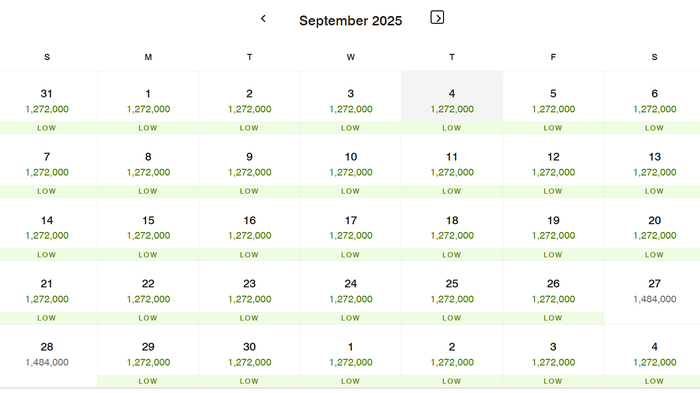Go to previous month arrow
This screenshot has height=393, width=700.
pos(263,19)
